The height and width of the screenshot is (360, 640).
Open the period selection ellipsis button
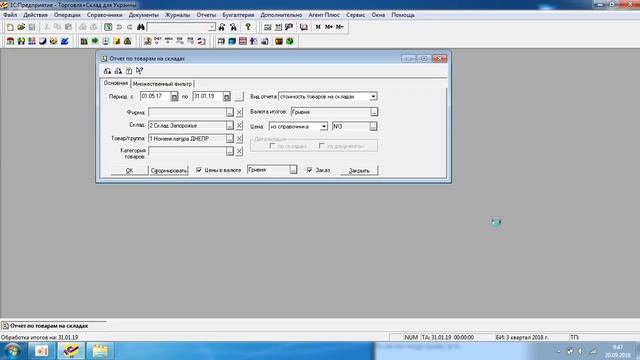(x=239, y=97)
